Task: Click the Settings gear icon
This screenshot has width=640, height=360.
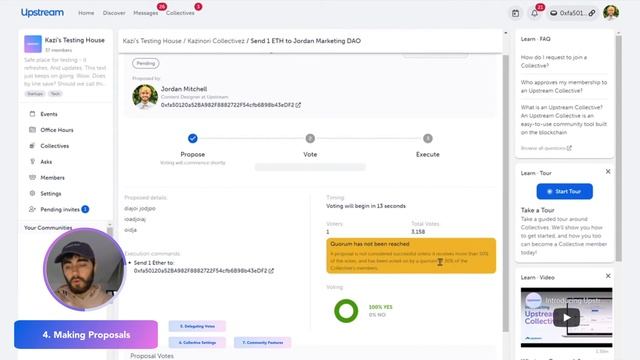Action: point(32,193)
